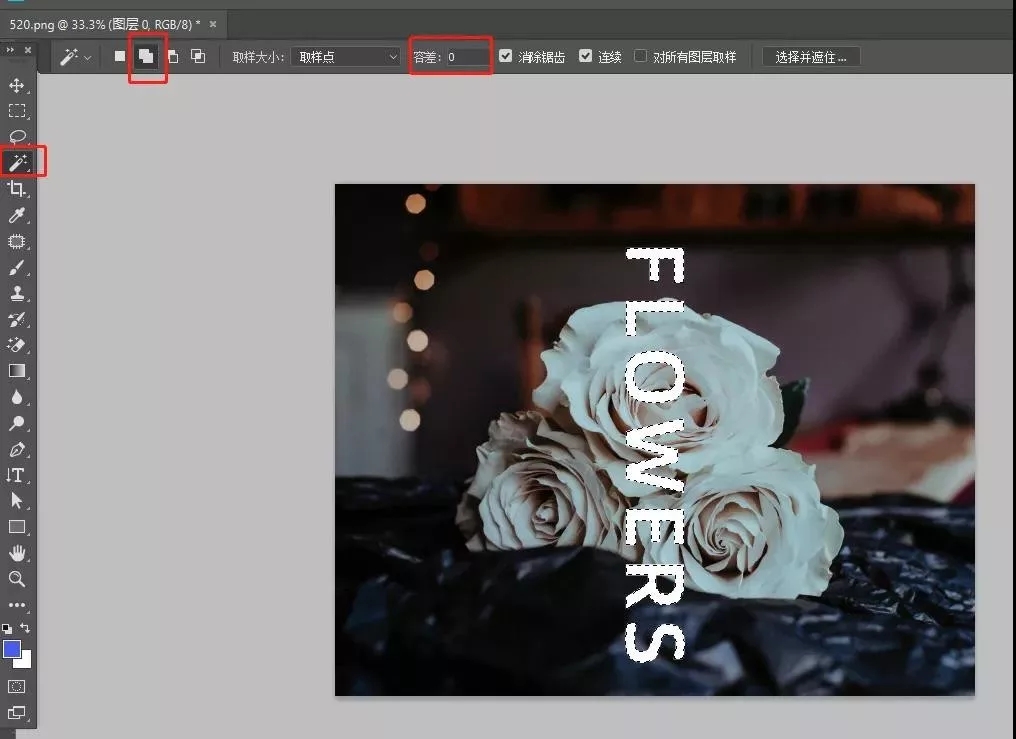The image size is (1016, 739).
Task: Select the Lasso tool
Action: pos(17,137)
